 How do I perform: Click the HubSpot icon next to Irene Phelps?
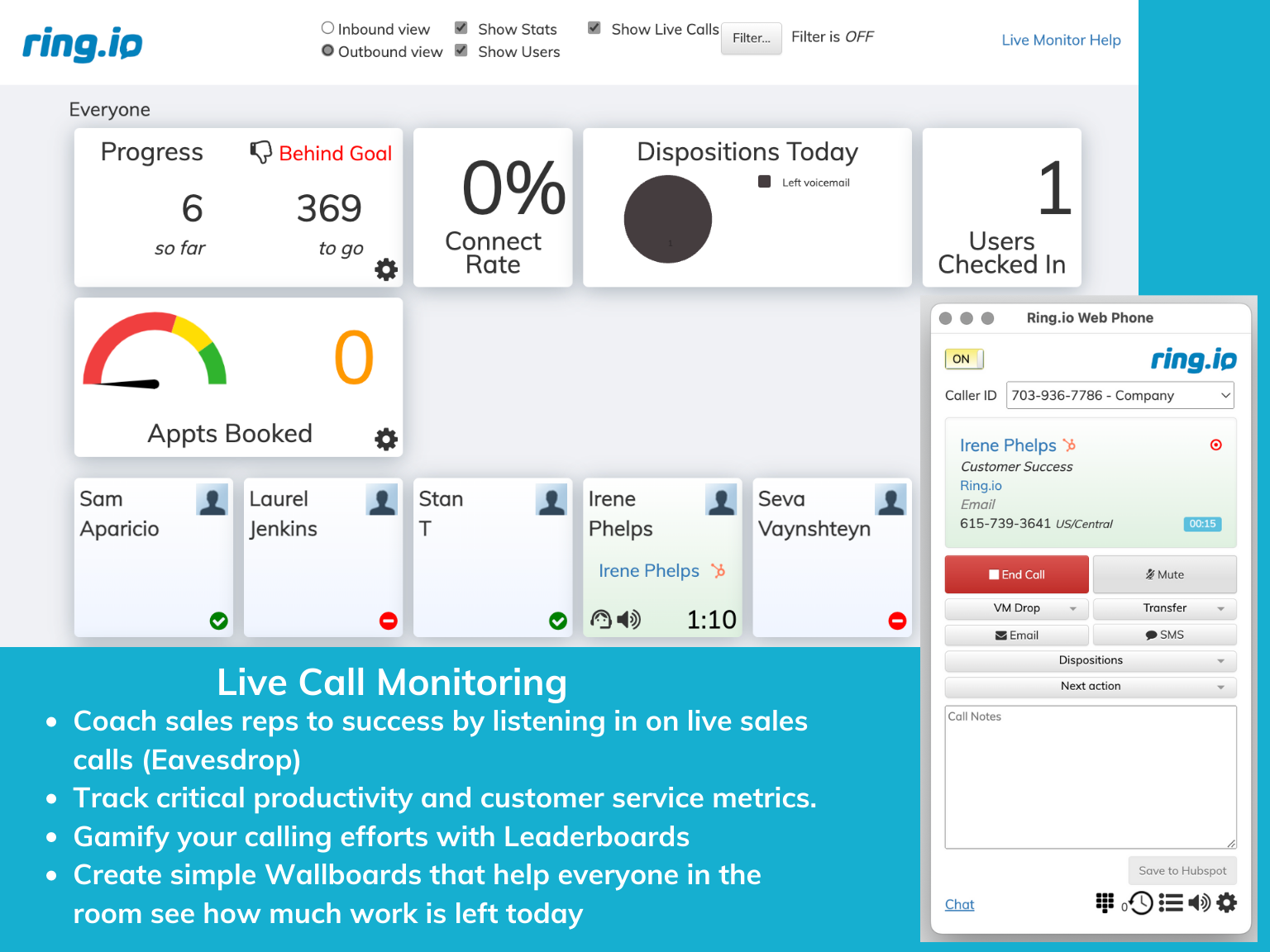[x=1070, y=445]
